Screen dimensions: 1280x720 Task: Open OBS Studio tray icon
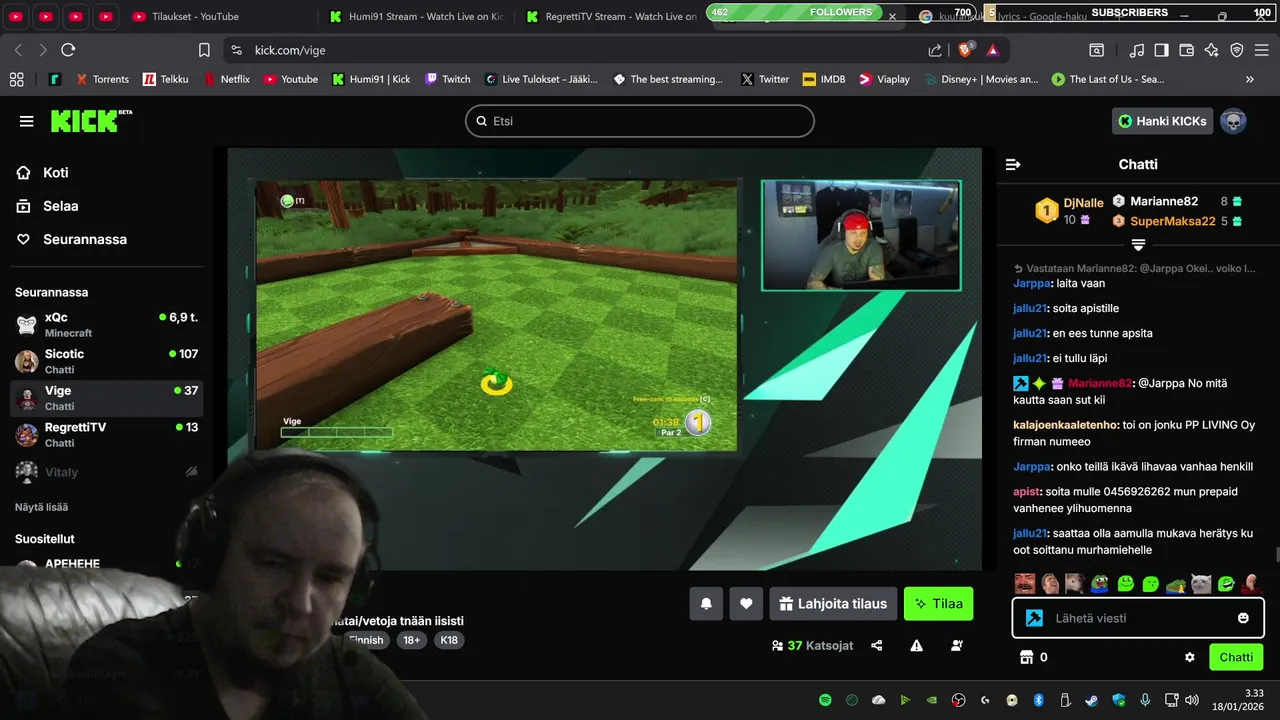click(959, 700)
